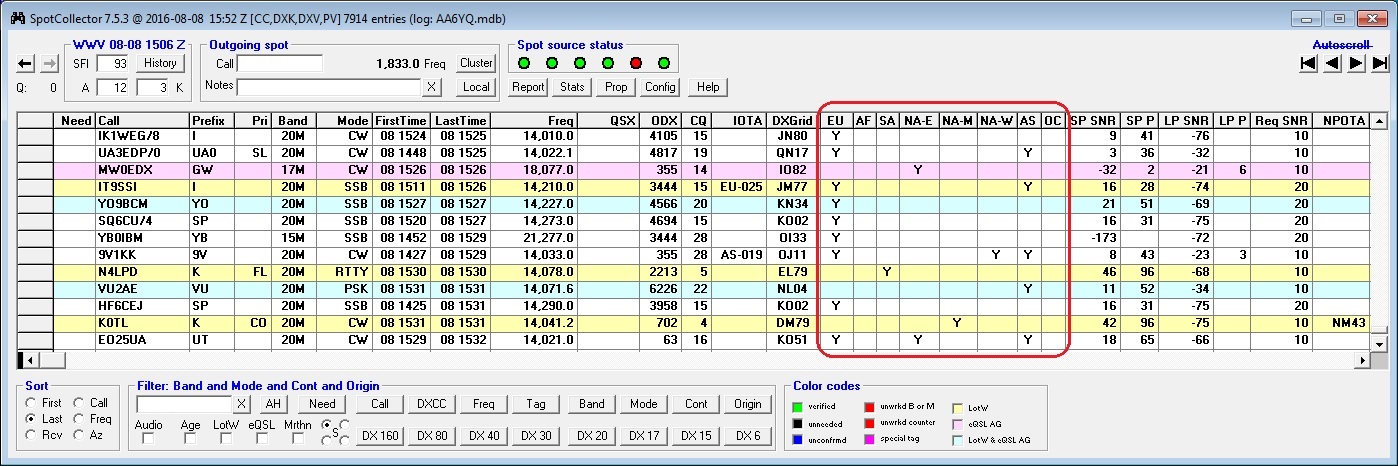The image size is (1398, 466).
Task: Open the Stats window
Action: pos(572,87)
